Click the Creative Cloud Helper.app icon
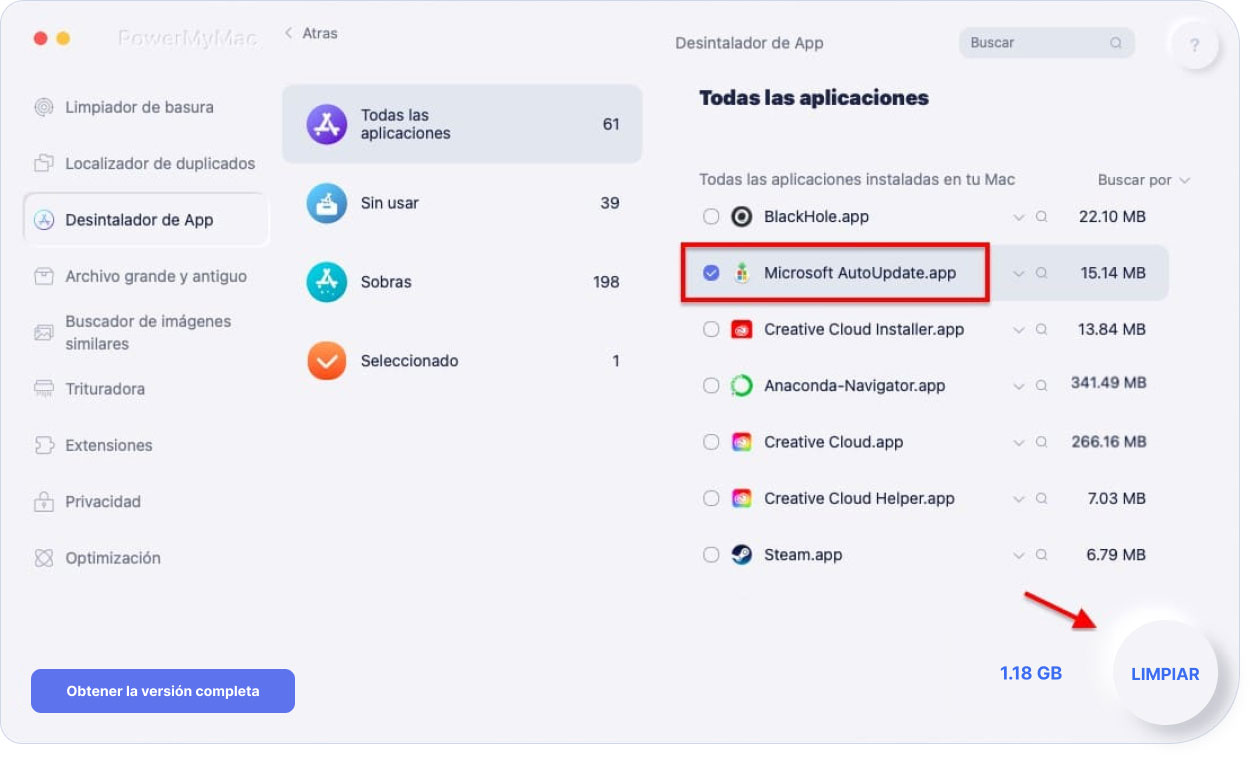Image resolution: width=1253 pixels, height=760 pixels. pyautogui.click(x=741, y=498)
